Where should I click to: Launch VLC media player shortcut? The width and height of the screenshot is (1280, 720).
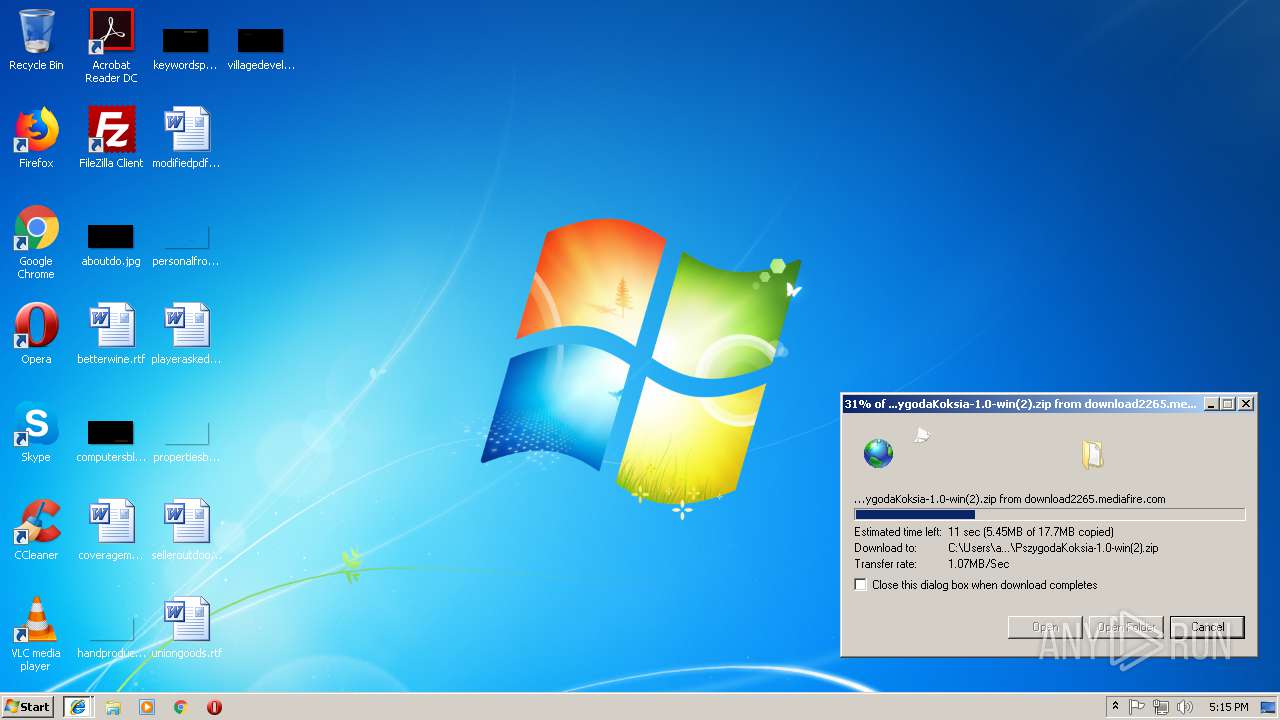click(x=36, y=634)
